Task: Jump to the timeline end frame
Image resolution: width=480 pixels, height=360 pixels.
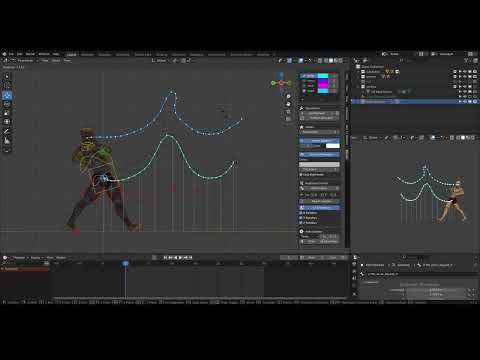Action: tap(190, 258)
